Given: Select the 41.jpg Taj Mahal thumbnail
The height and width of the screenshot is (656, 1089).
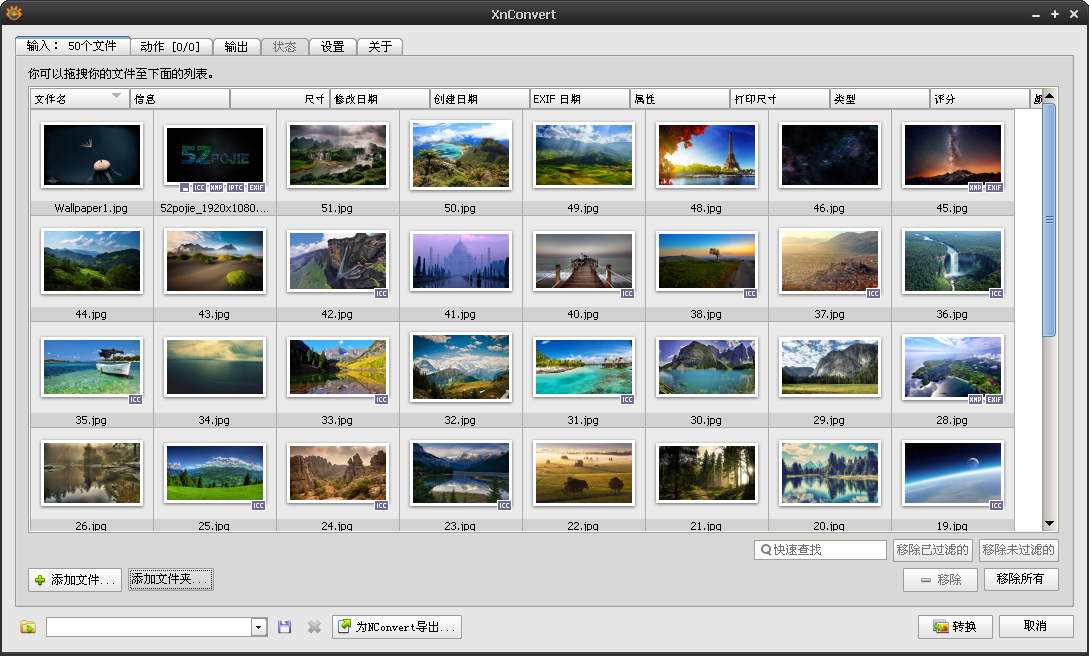Looking at the screenshot, I should coord(460,261).
